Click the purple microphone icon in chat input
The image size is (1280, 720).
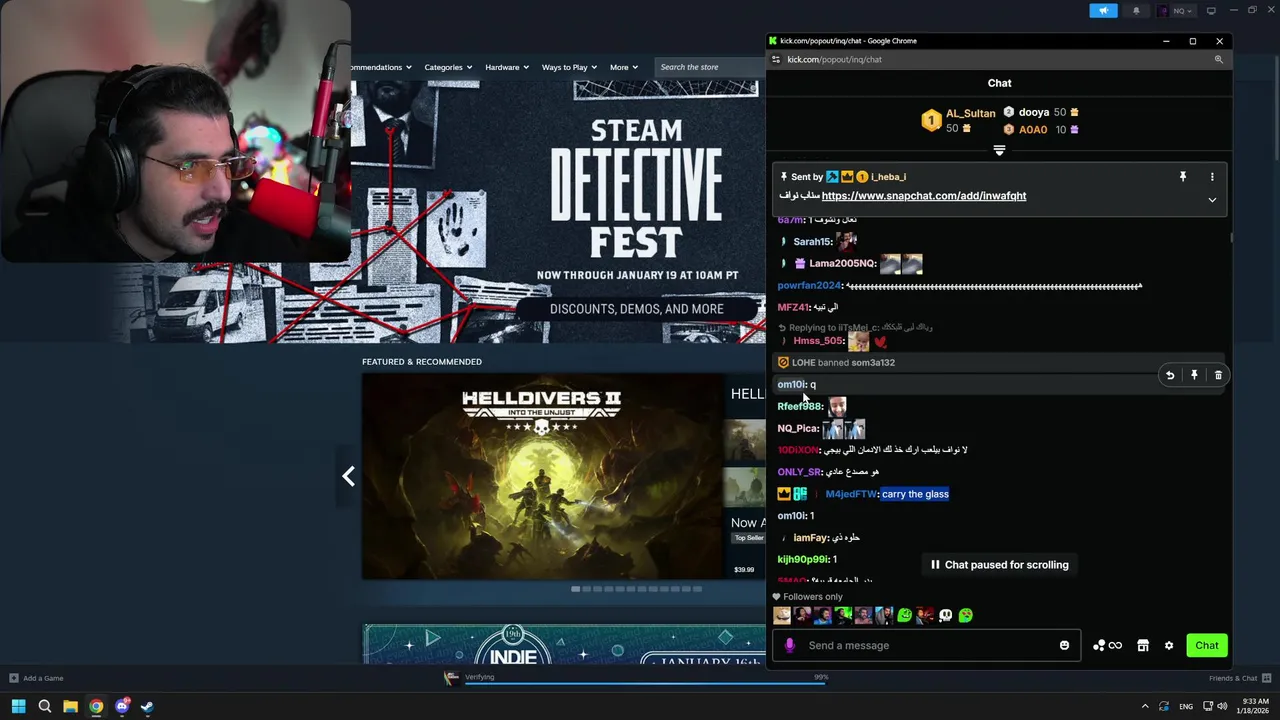coord(789,645)
